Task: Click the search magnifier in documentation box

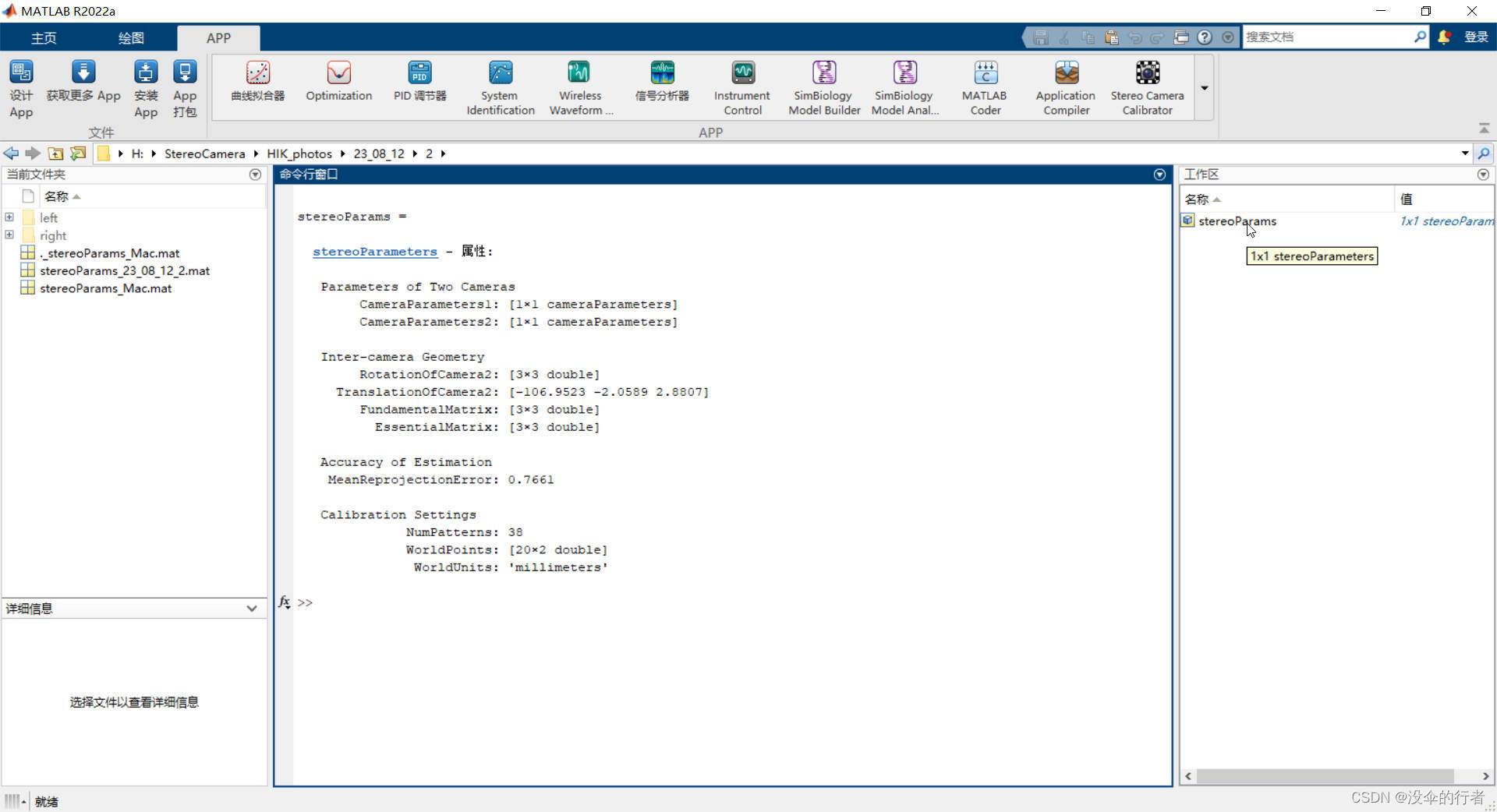Action: (1420, 37)
